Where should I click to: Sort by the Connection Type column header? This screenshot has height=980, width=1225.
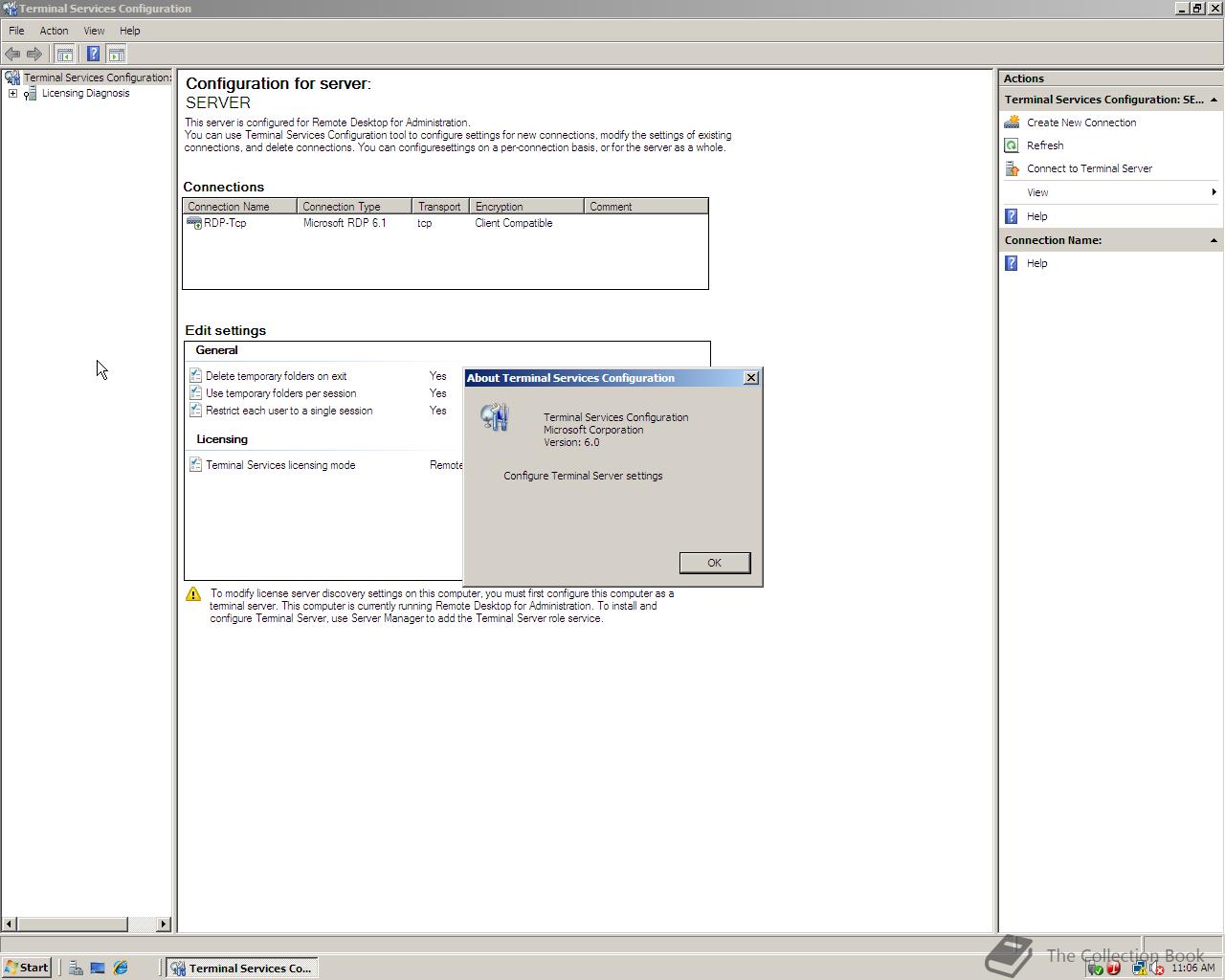354,207
